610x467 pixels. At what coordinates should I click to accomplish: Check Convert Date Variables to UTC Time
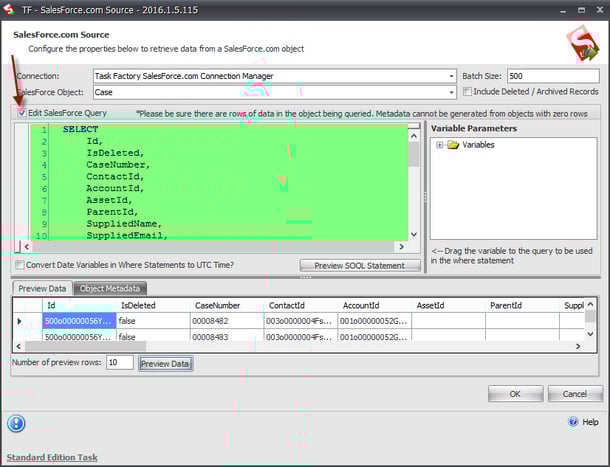(19, 265)
